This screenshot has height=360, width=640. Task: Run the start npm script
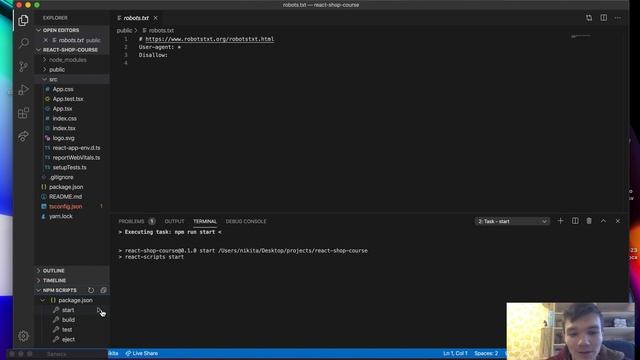click(x=68, y=310)
